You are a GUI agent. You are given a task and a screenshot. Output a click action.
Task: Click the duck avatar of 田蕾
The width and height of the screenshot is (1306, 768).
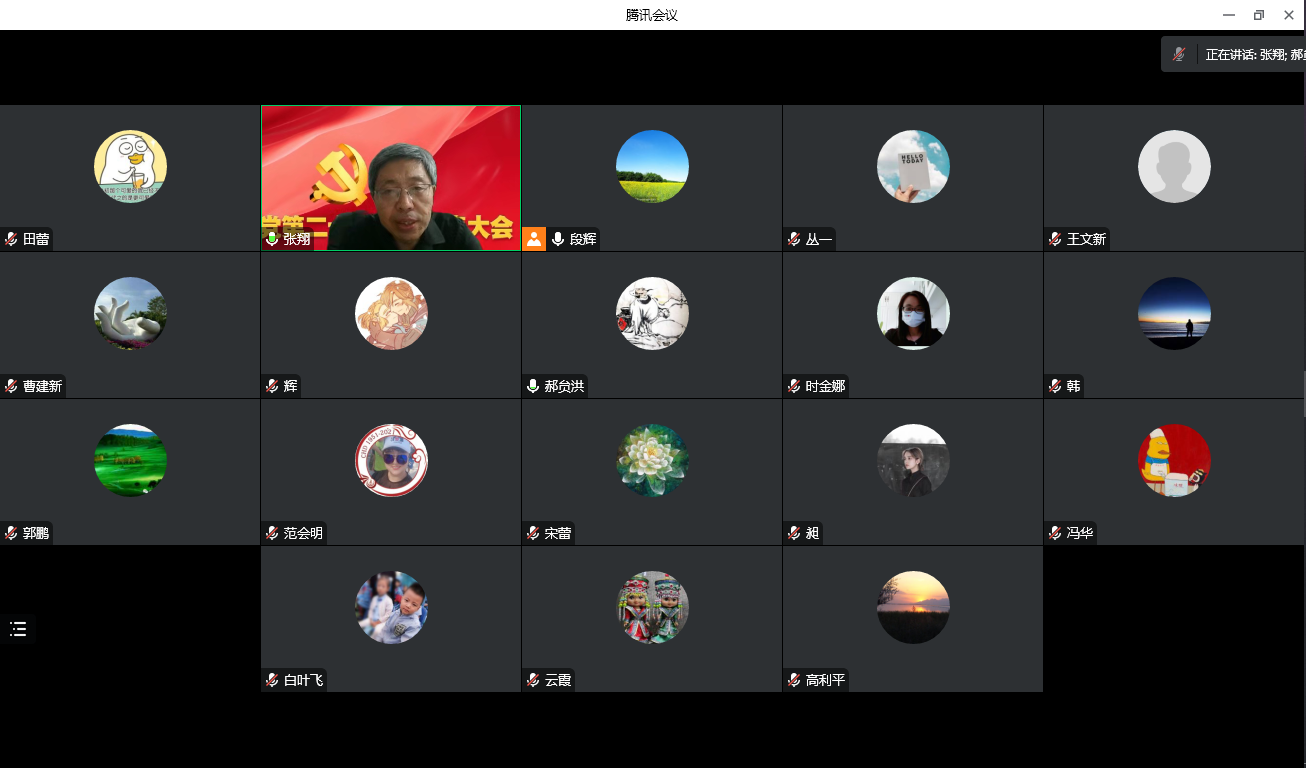tap(130, 166)
